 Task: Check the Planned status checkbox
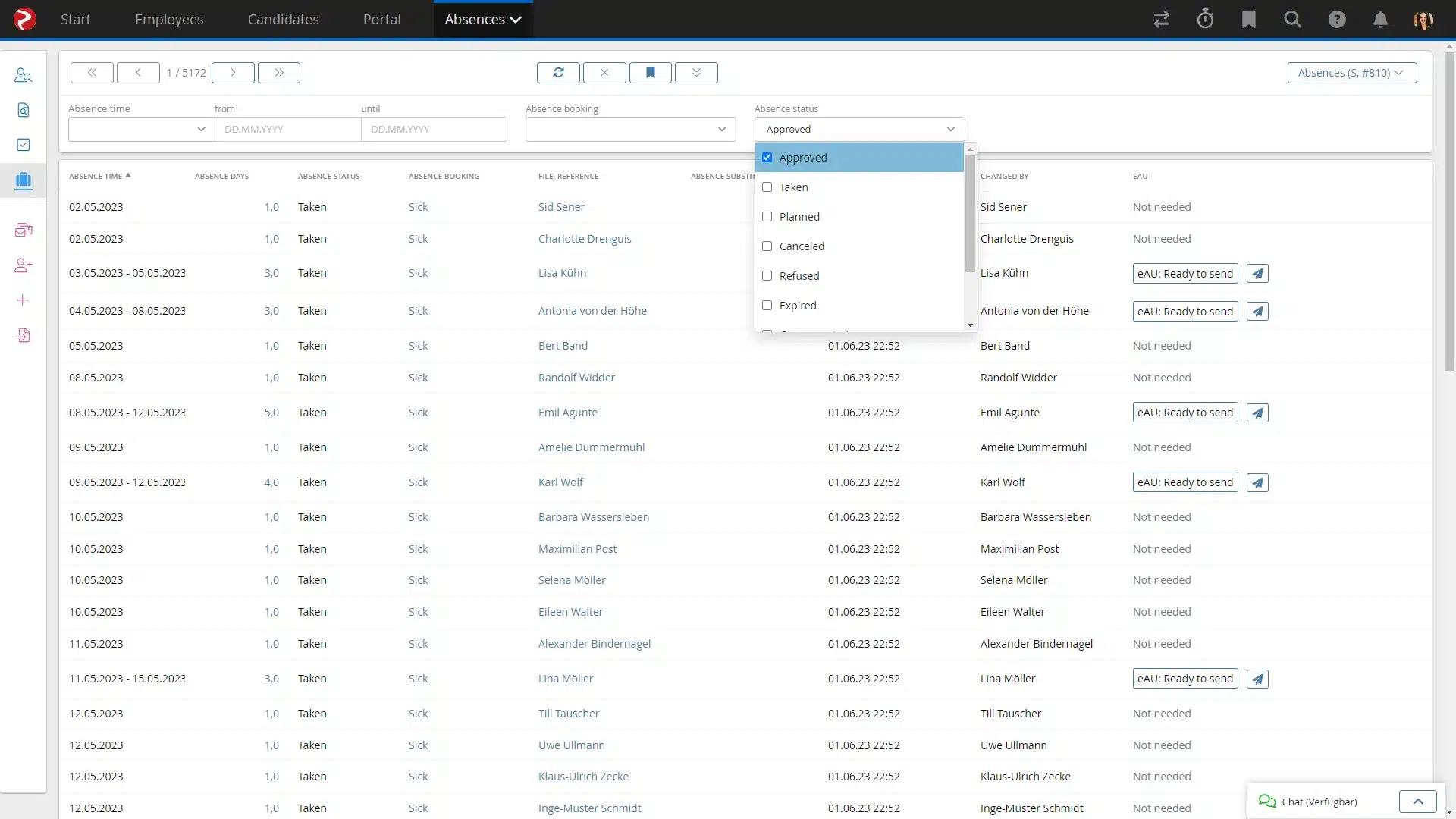coord(767,217)
